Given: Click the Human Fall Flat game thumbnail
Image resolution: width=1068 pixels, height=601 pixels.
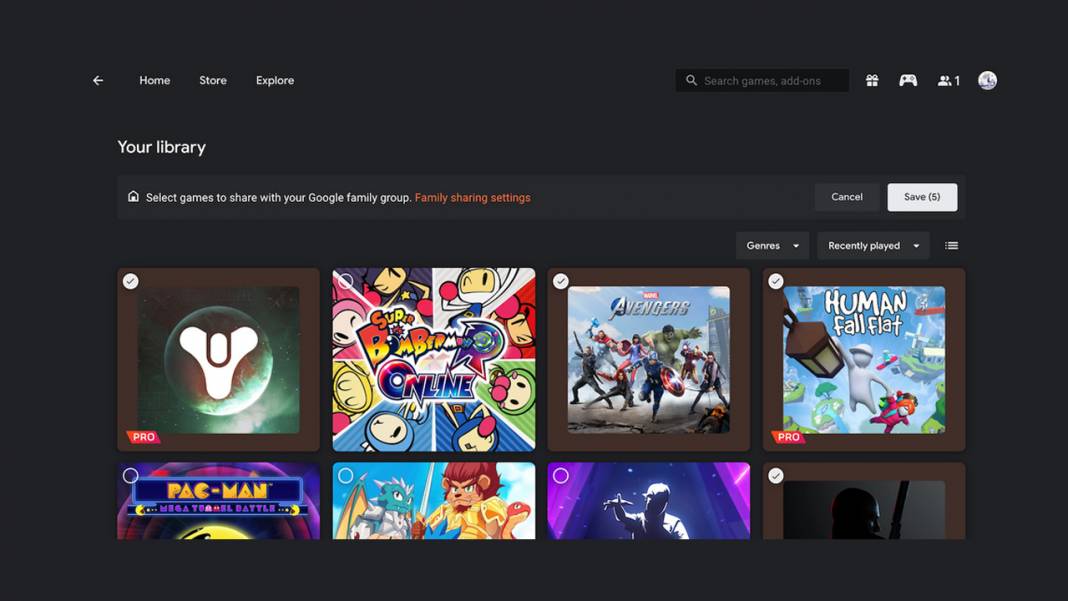Looking at the screenshot, I should pyautogui.click(x=863, y=360).
